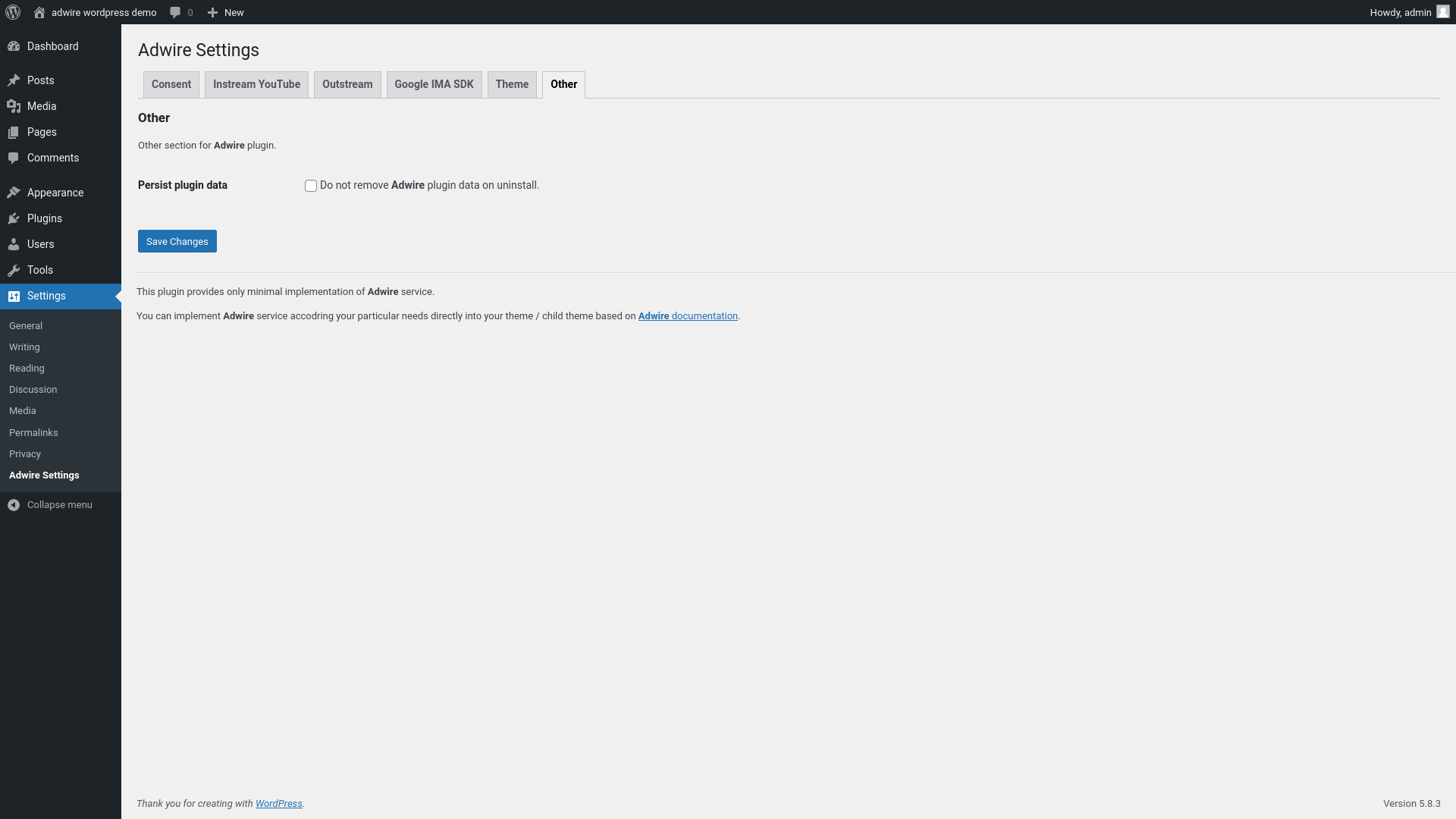Click the Comments bubble icon in sidebar

14,158
